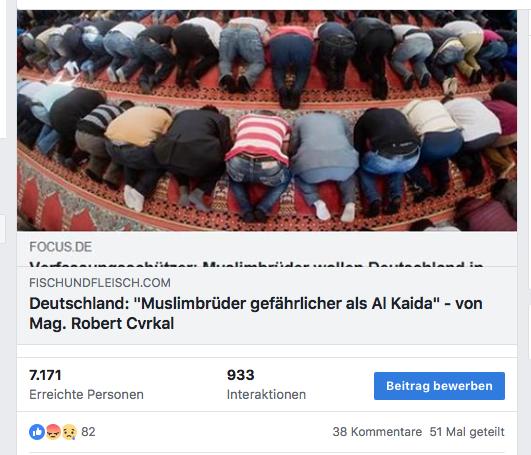
Task: Click the Beitrag bewerben button
Action: [439, 386]
